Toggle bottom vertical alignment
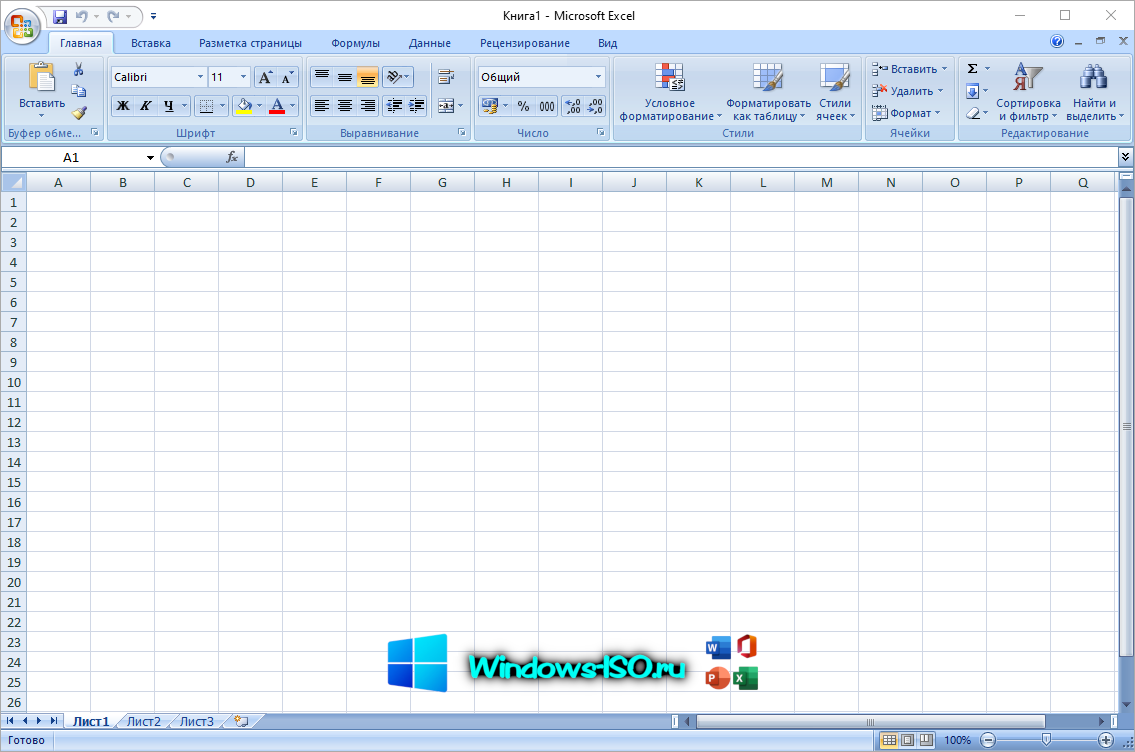 pyautogui.click(x=368, y=77)
